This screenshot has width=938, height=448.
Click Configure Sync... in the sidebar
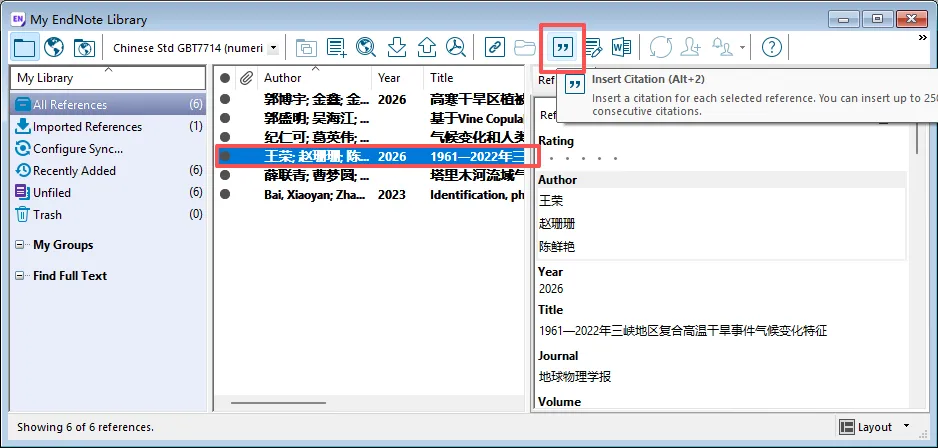[108, 149]
